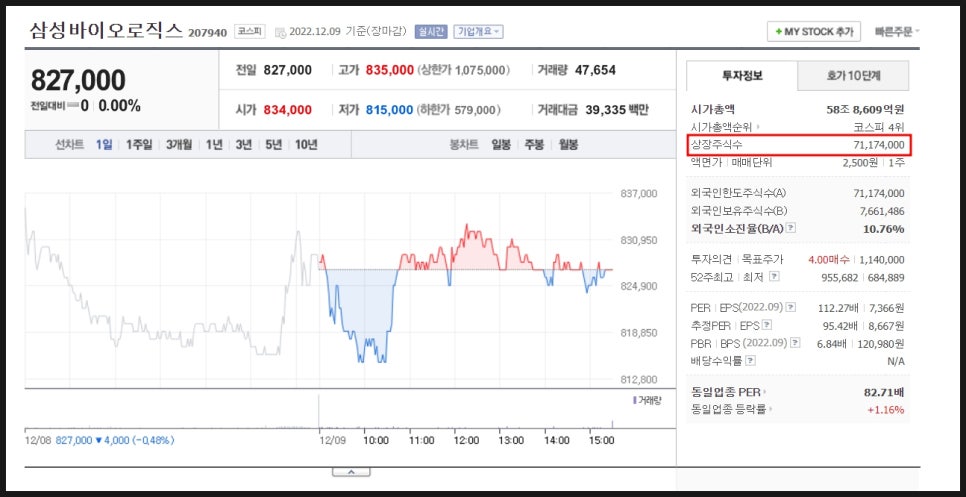Screen dimensions: 966x497
Task: Select the 1일 line chart range
Action: tap(104, 145)
